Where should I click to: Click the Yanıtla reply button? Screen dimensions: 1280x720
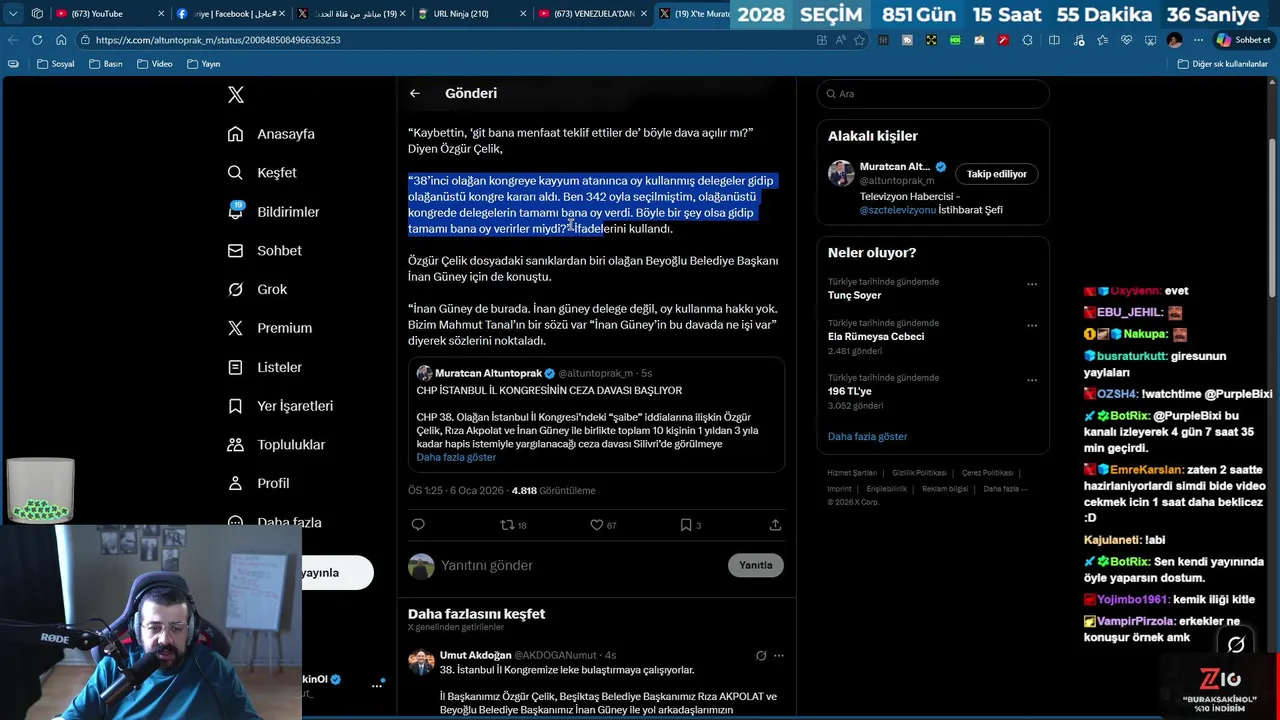[755, 565]
